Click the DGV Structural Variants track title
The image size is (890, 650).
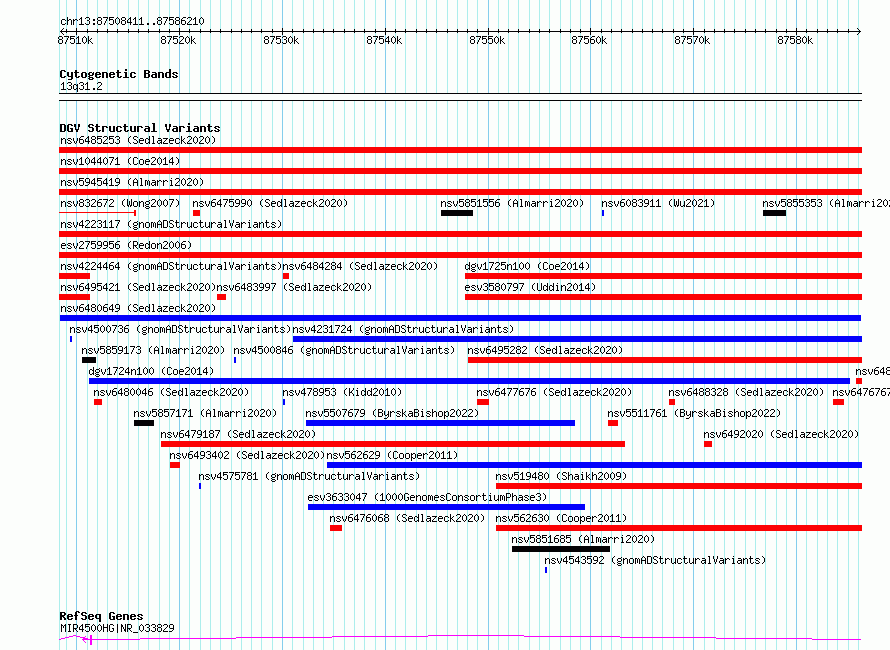point(140,128)
